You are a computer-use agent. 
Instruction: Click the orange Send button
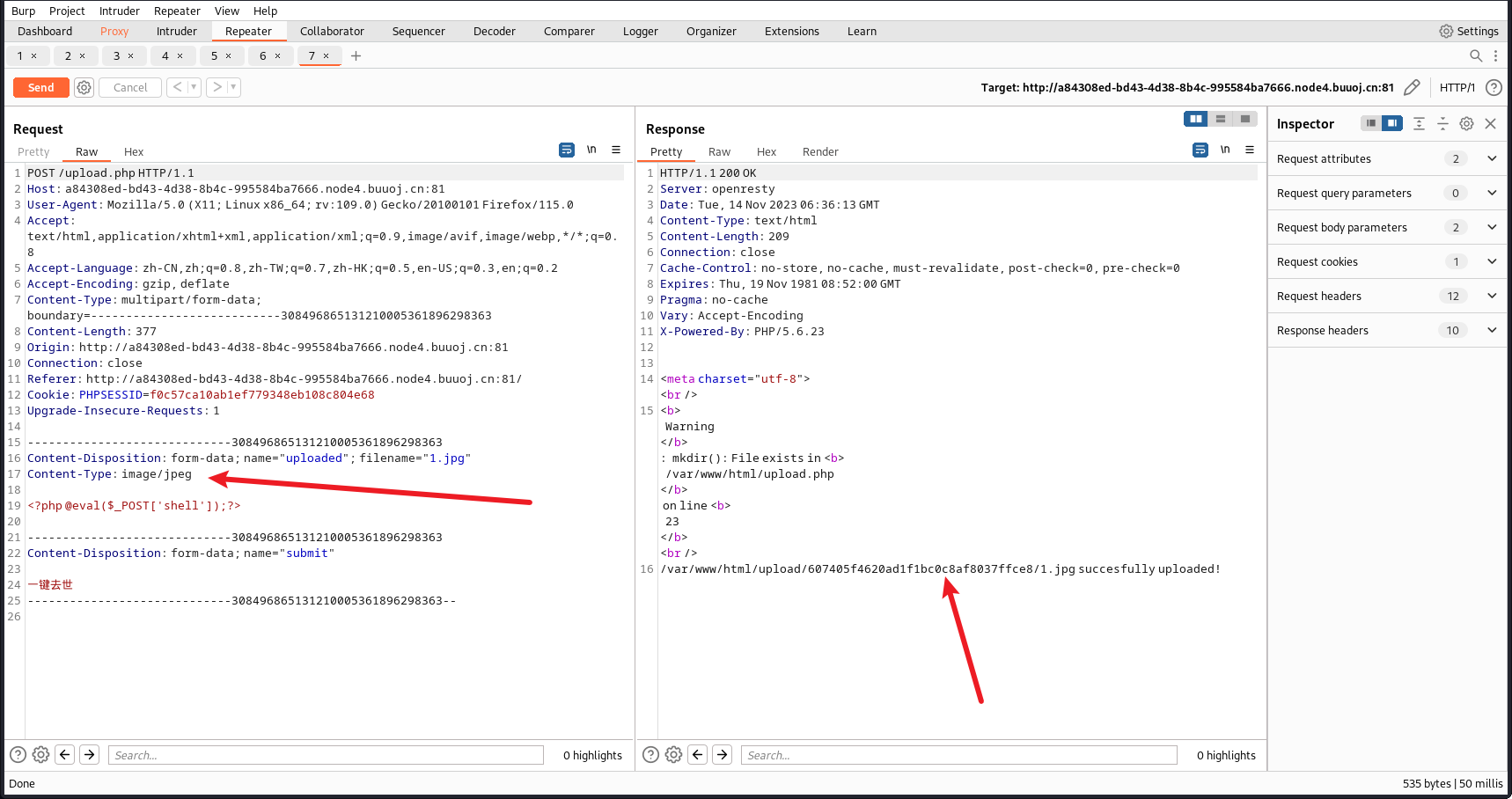(x=41, y=87)
